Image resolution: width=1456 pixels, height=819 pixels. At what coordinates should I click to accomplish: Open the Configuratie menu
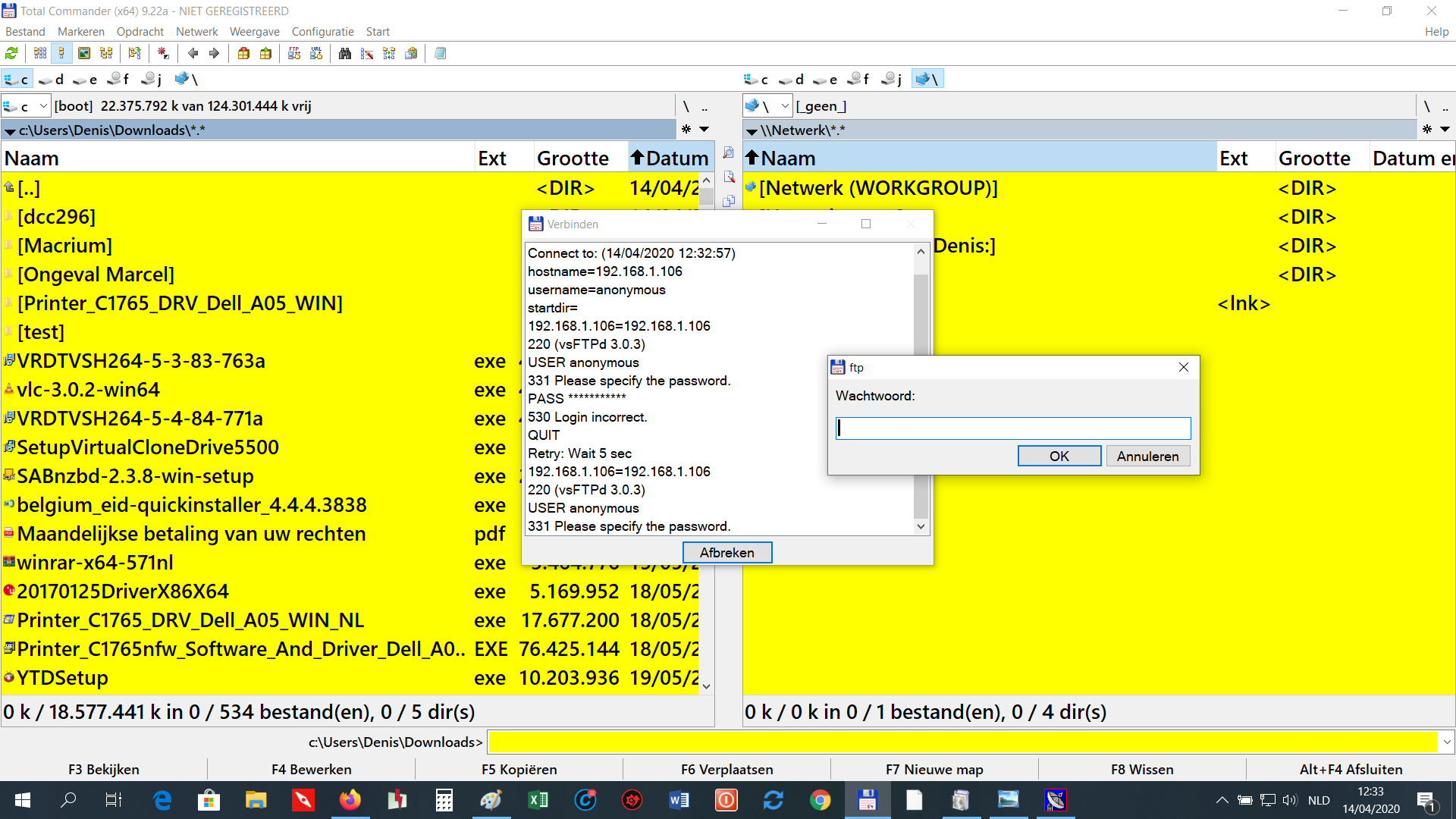(x=322, y=32)
